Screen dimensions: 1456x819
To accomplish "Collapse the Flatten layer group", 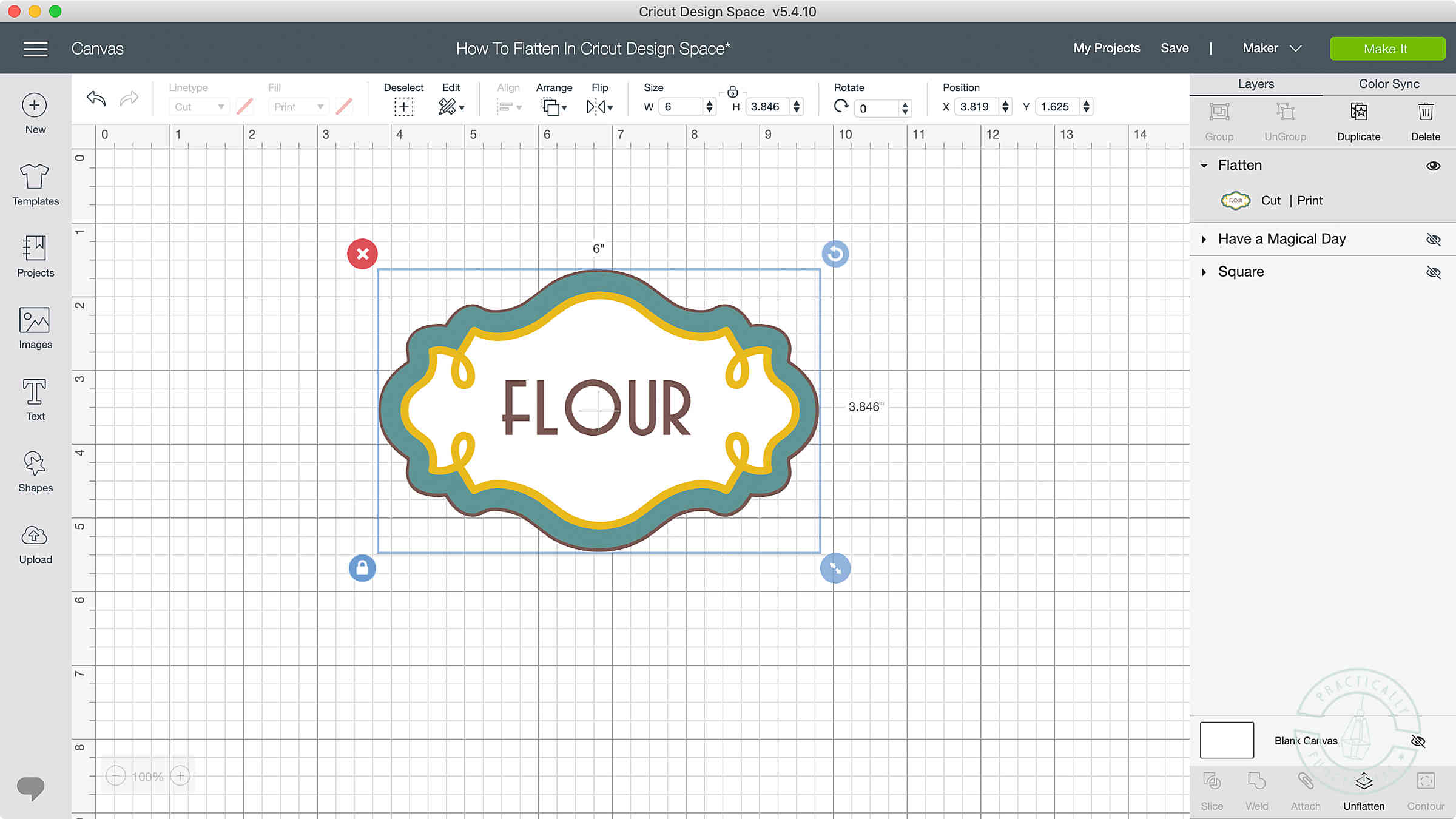I will coord(1204,166).
